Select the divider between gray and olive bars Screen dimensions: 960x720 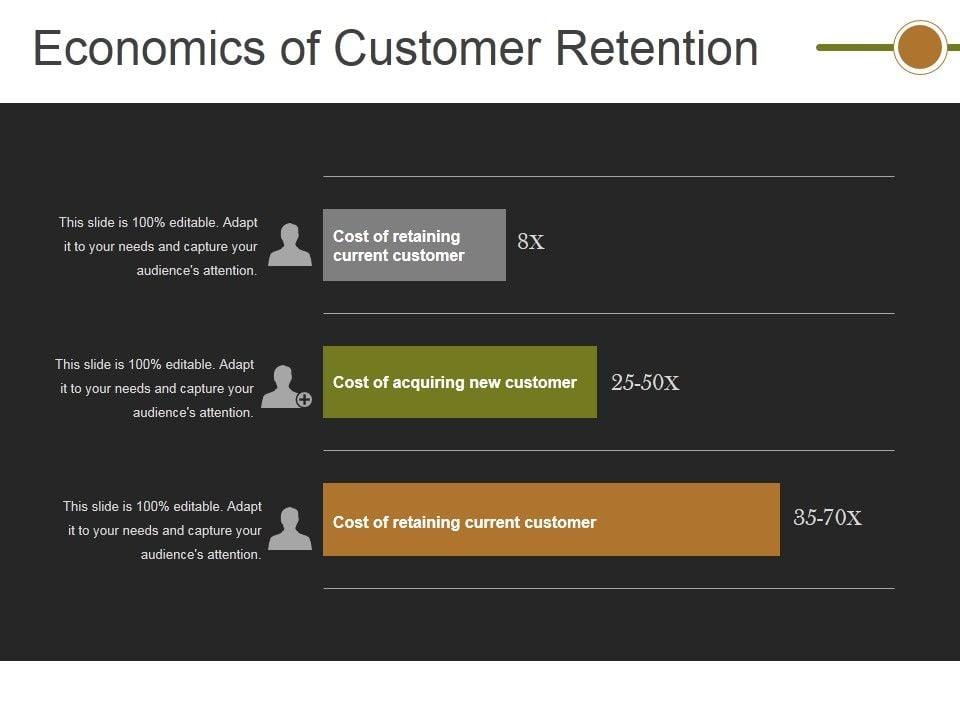[608, 313]
